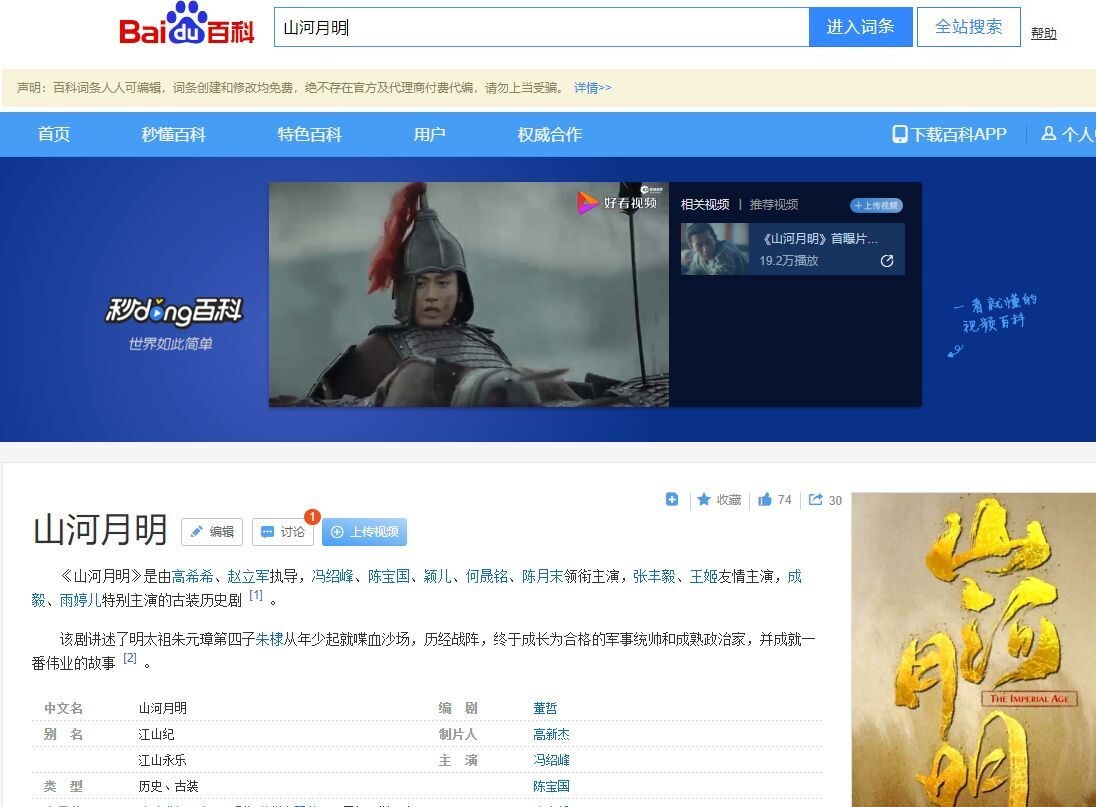This screenshot has height=807, width=1096.
Task: Click the thumbs-up like icon showing 74
Action: click(x=765, y=499)
